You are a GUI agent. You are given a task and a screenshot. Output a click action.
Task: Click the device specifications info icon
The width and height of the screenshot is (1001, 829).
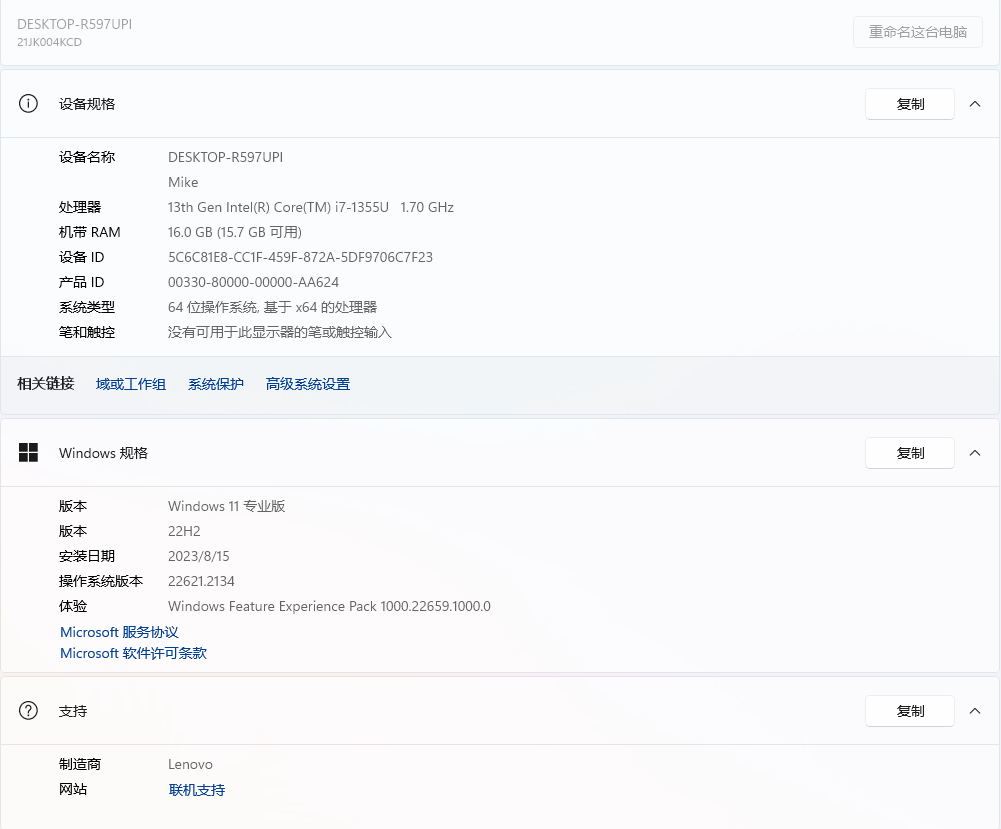tap(28, 104)
